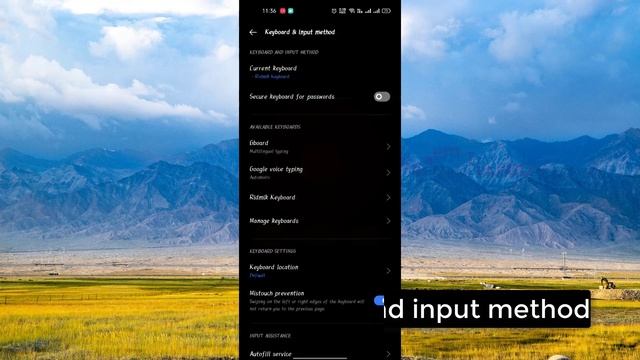Viewport: 640px width, 360px height.
Task: Tap the teal notification icon in status bar
Action: (291, 11)
